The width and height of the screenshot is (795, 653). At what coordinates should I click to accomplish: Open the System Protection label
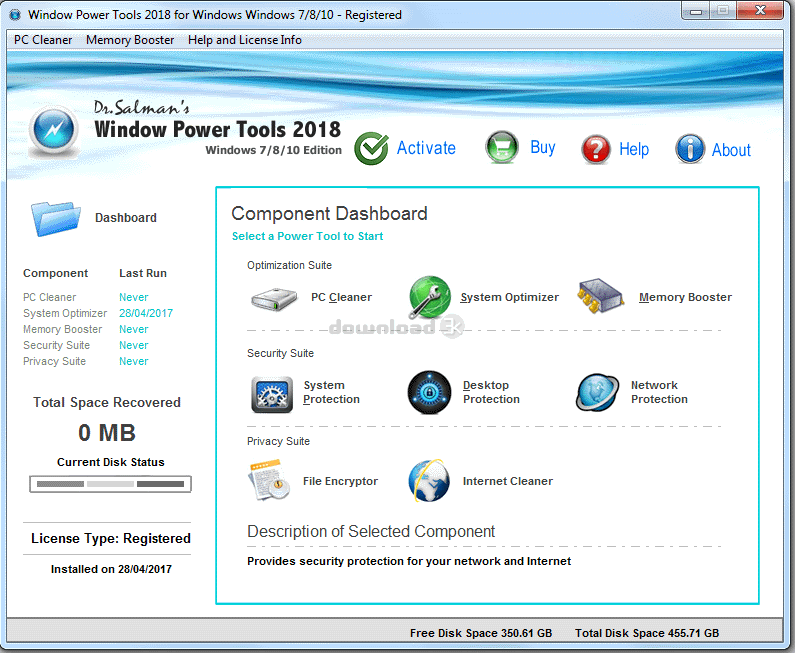(332, 392)
